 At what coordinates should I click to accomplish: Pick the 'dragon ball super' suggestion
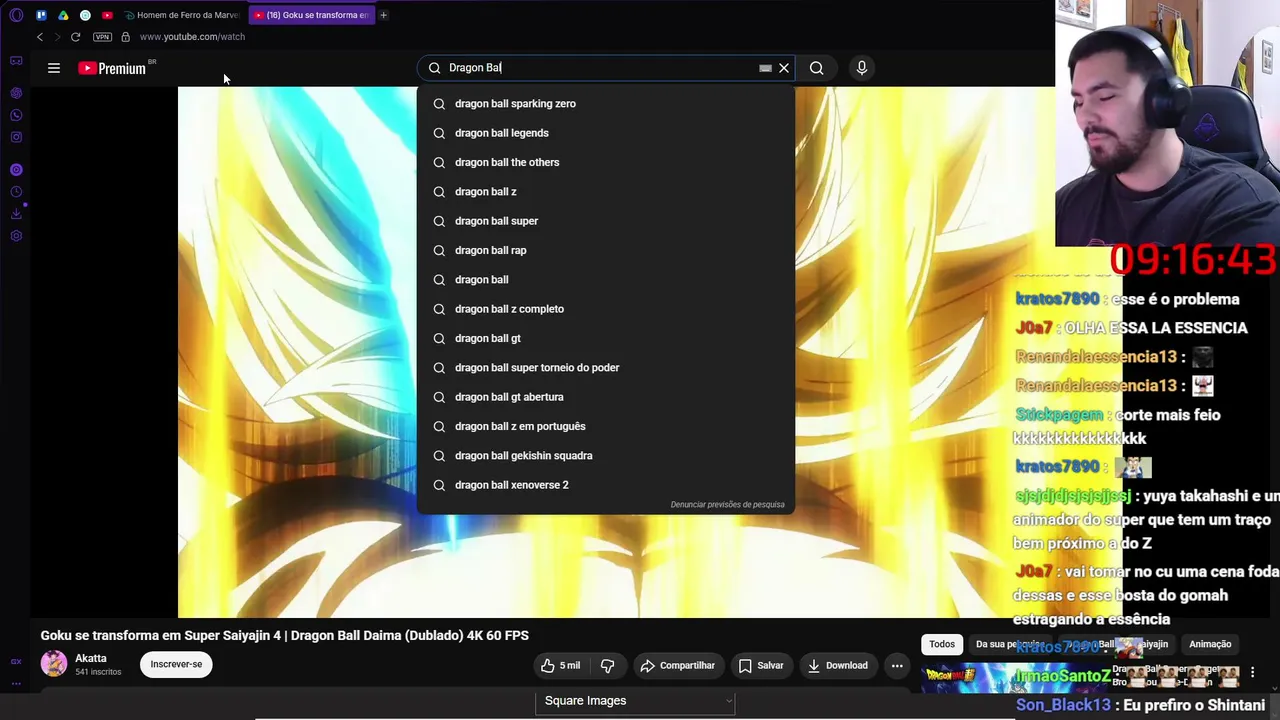(x=606, y=221)
